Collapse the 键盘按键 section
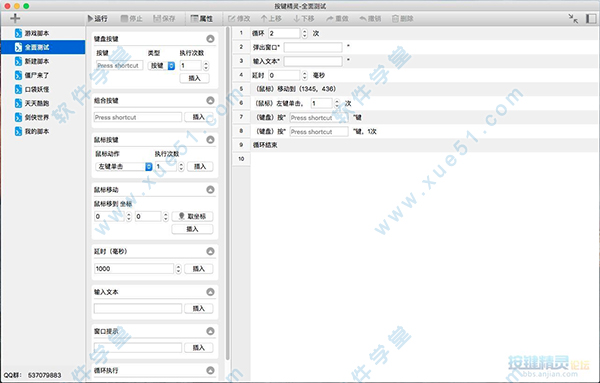The height and width of the screenshot is (383, 600). pos(210,39)
